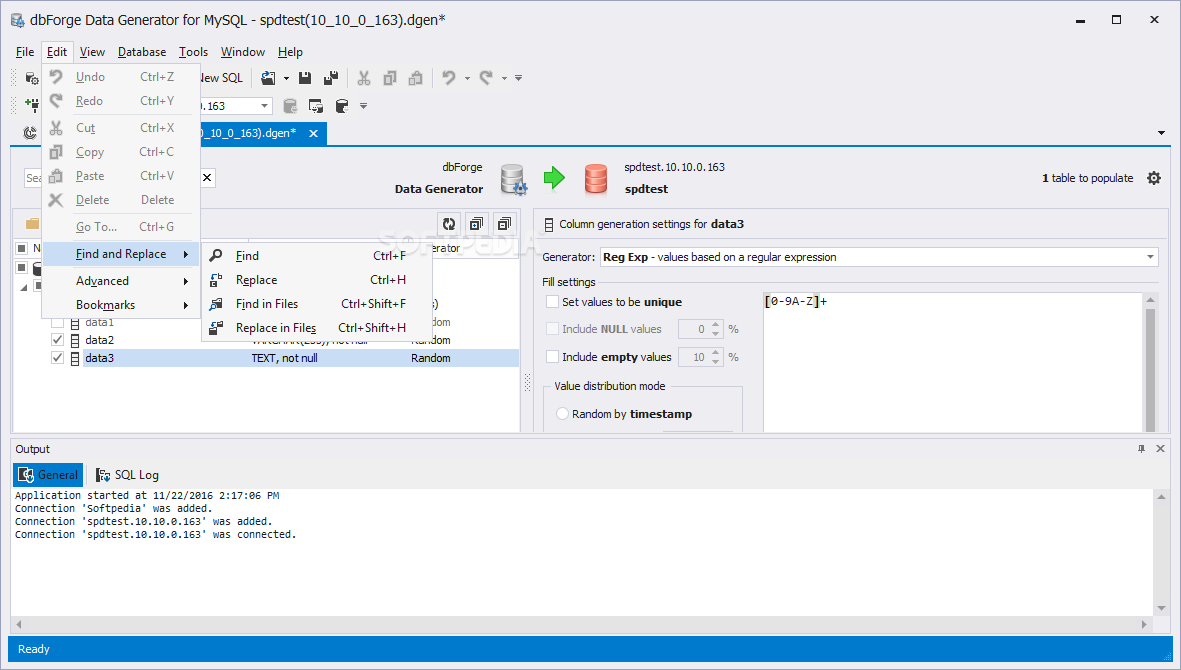Open the Help menu

pyautogui.click(x=290, y=52)
